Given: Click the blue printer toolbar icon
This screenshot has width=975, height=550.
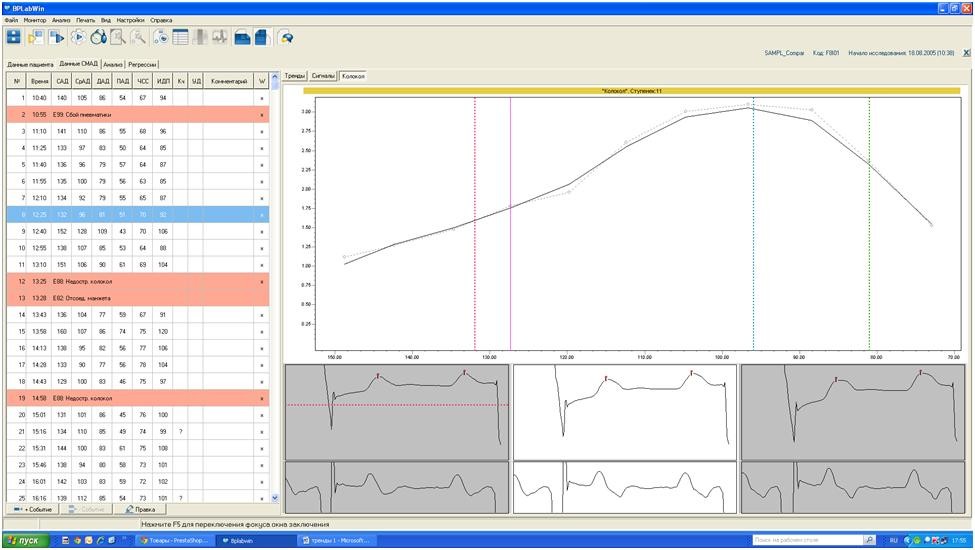Looking at the screenshot, I should [x=241, y=37].
